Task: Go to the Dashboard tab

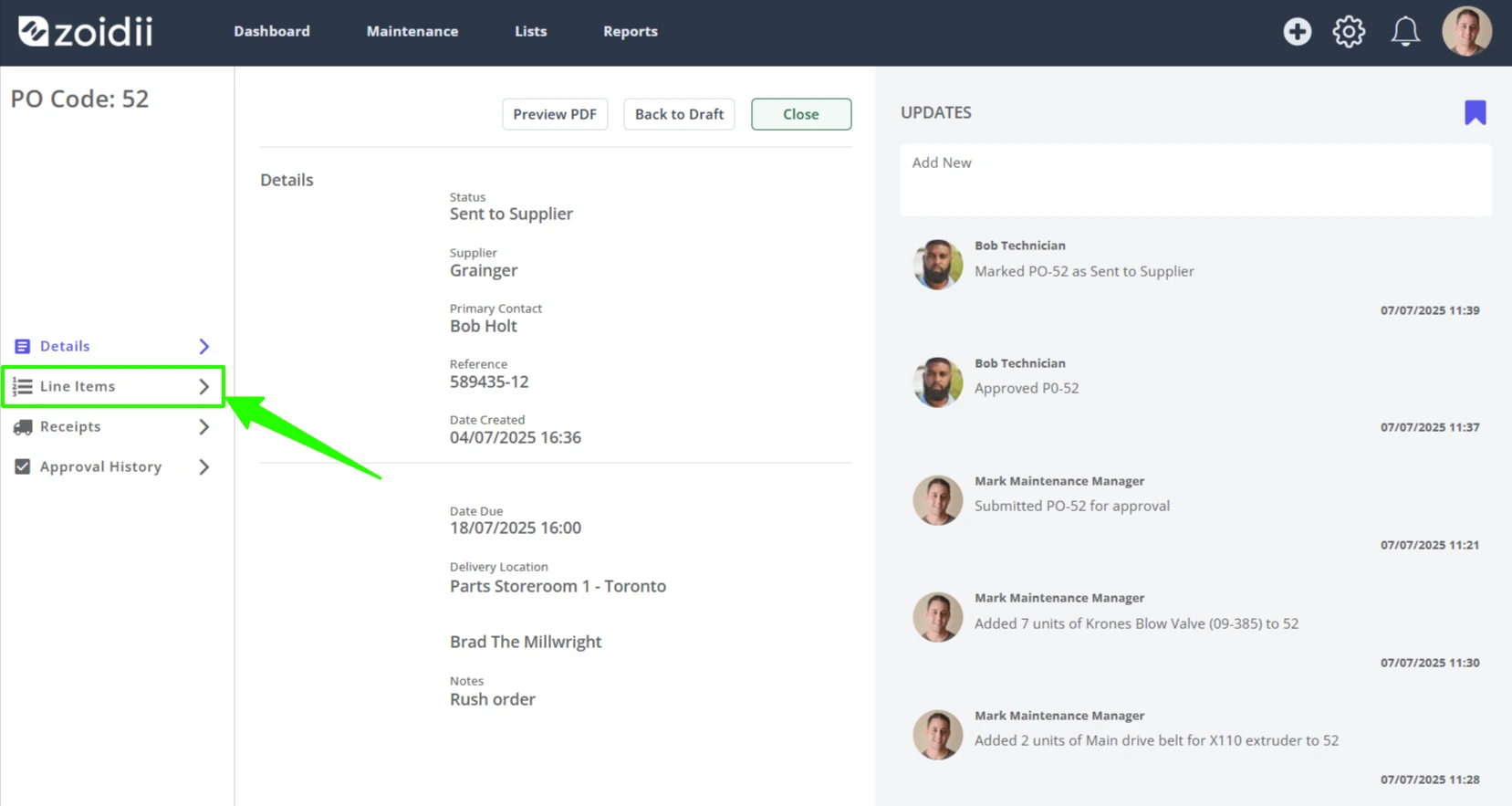Action: tap(272, 31)
